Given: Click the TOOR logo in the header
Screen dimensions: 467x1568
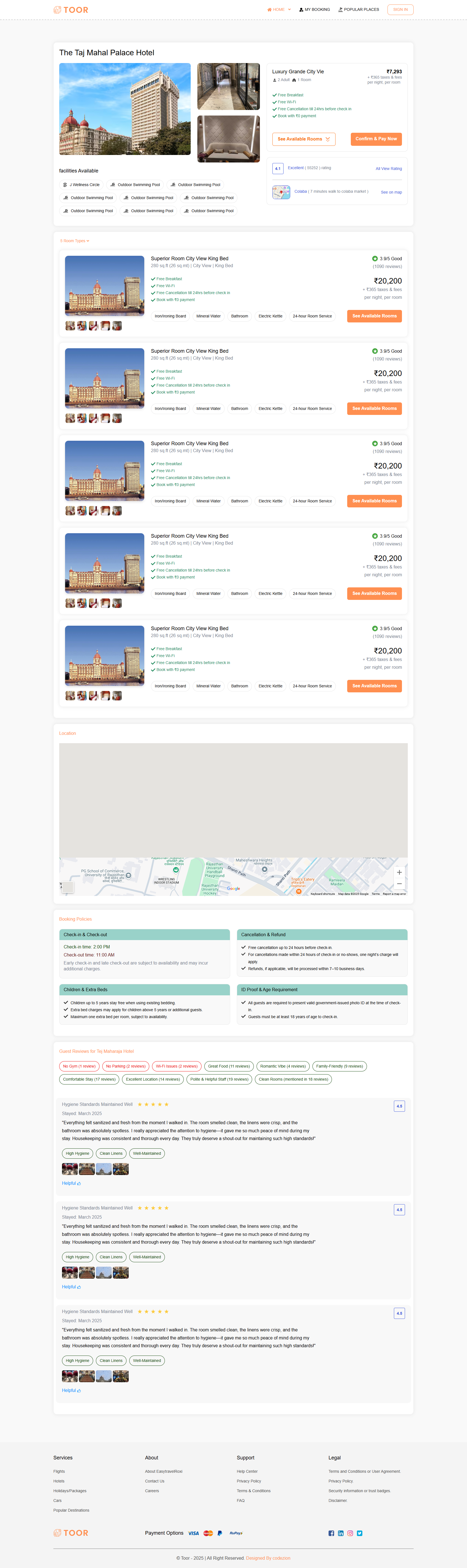Looking at the screenshot, I should point(71,10).
